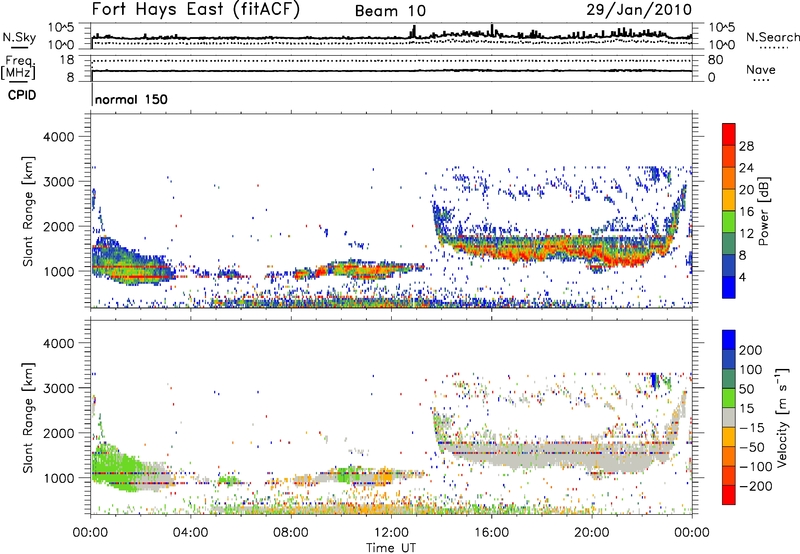This screenshot has height=554, width=800.
Task: Click the "Power [dB]" color bar title
Action: click(763, 211)
